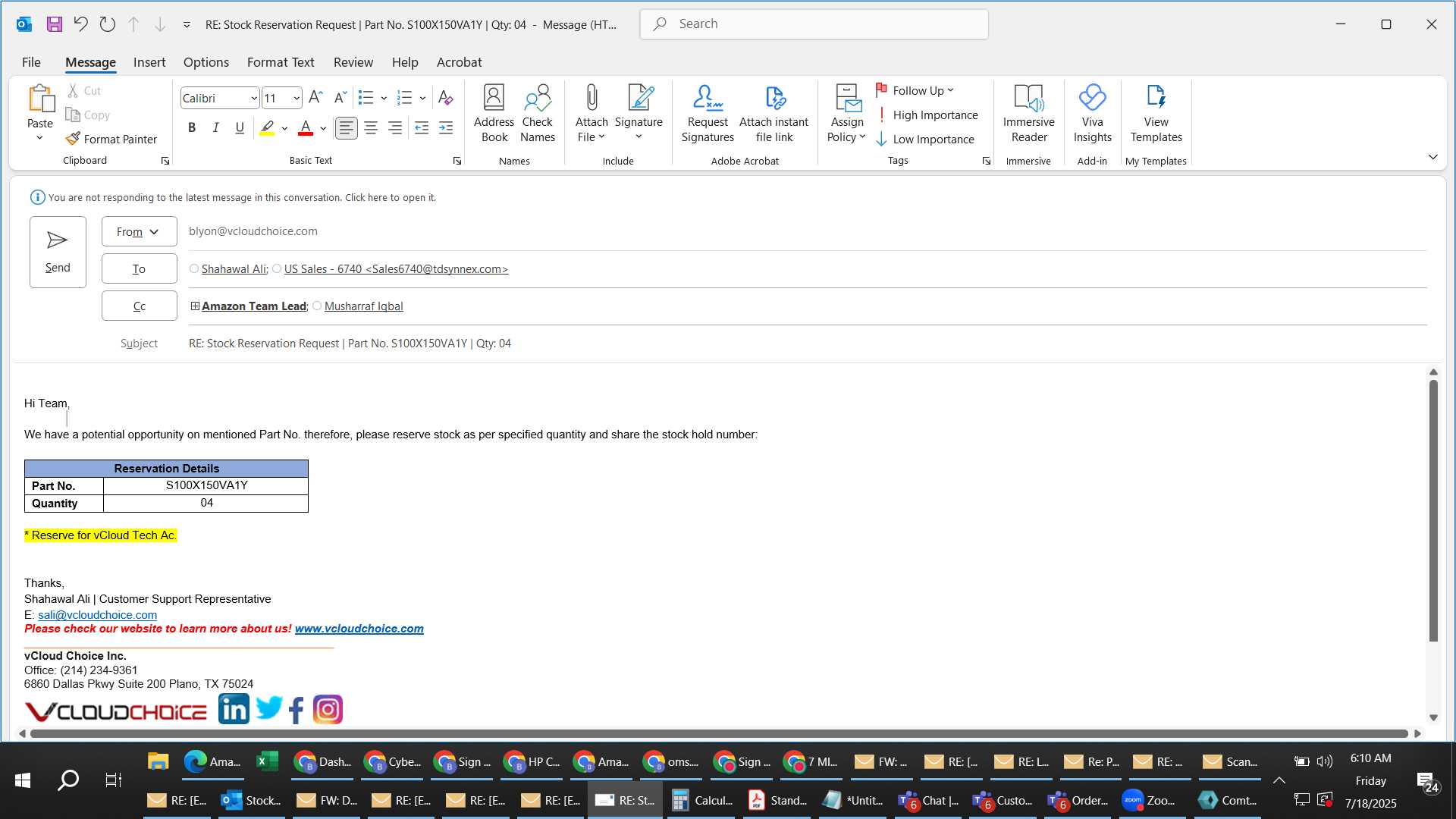The height and width of the screenshot is (819, 1456).
Task: Switch to the Insert tab
Action: 149,62
